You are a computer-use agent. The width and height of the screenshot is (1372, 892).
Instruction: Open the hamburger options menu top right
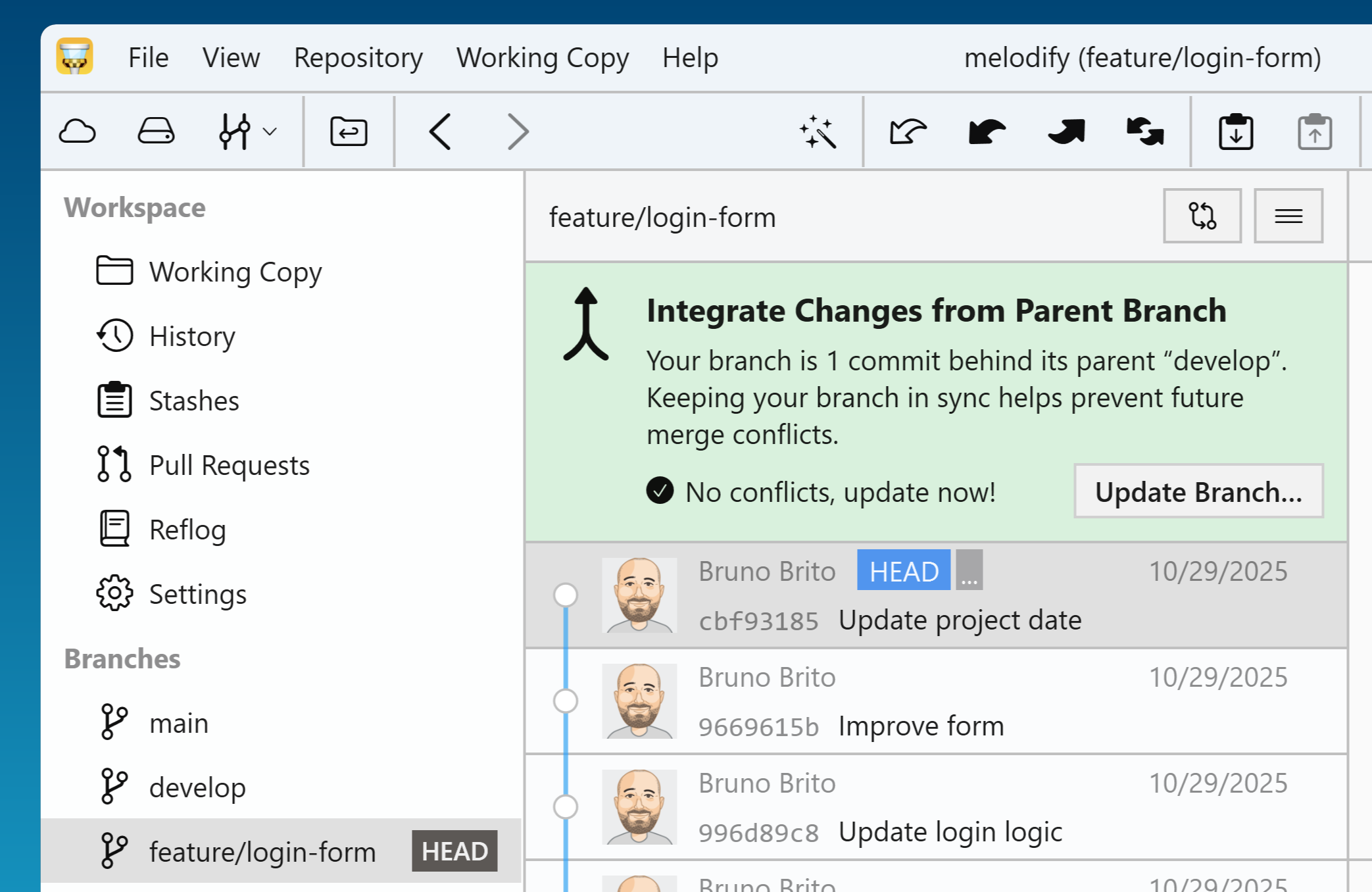1288,215
